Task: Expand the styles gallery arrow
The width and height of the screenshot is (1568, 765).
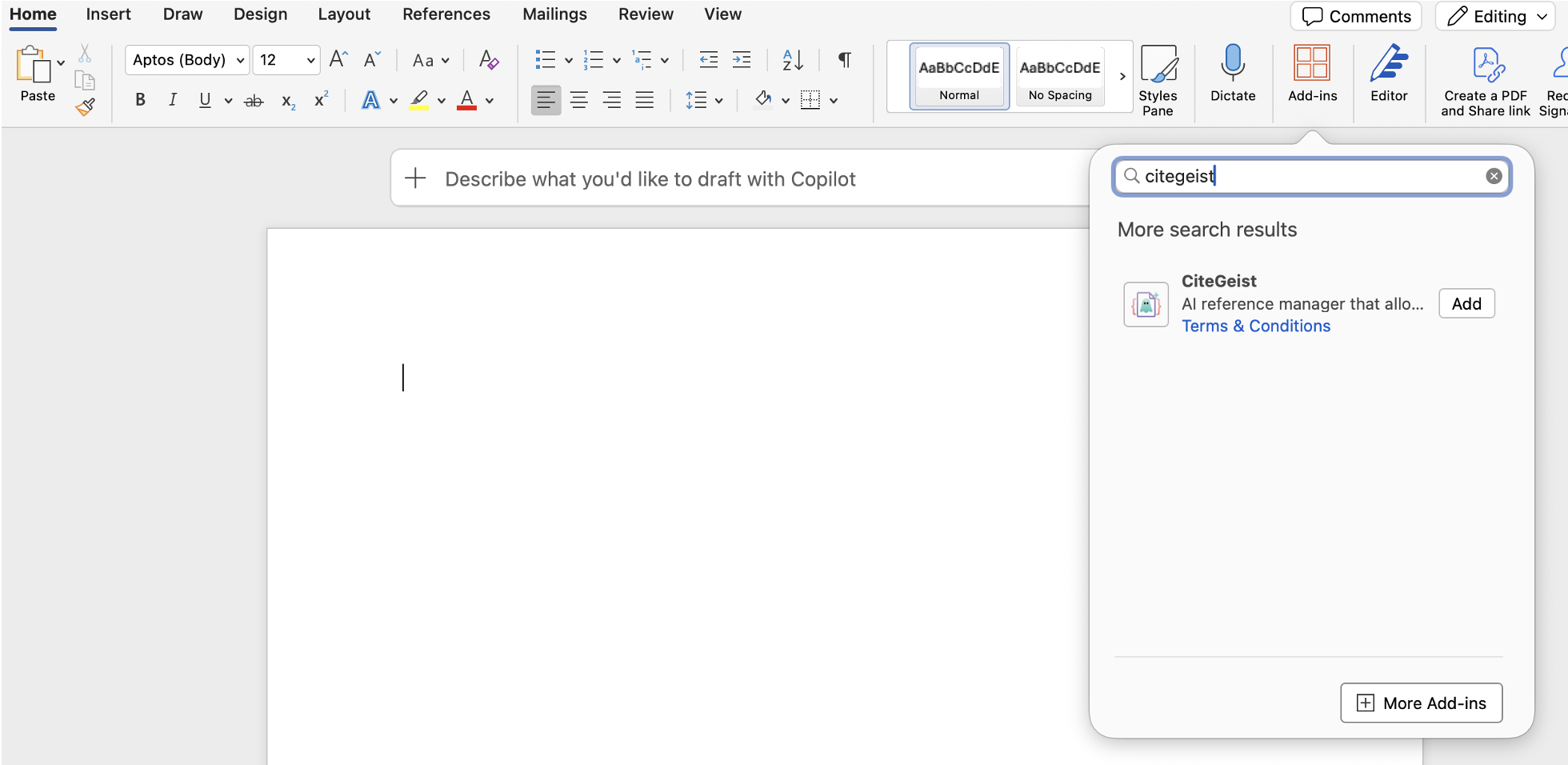Action: click(1122, 77)
